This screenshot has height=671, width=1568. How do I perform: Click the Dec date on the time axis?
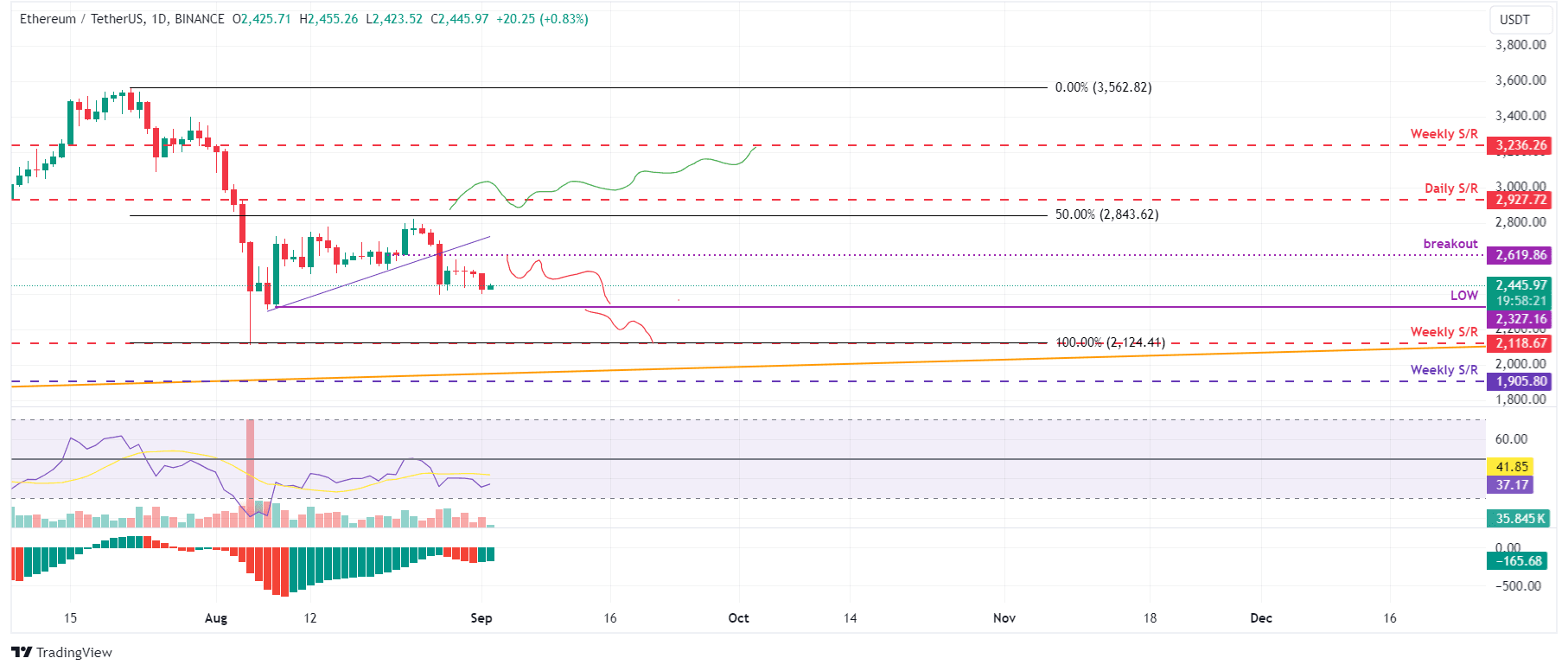tap(1261, 618)
